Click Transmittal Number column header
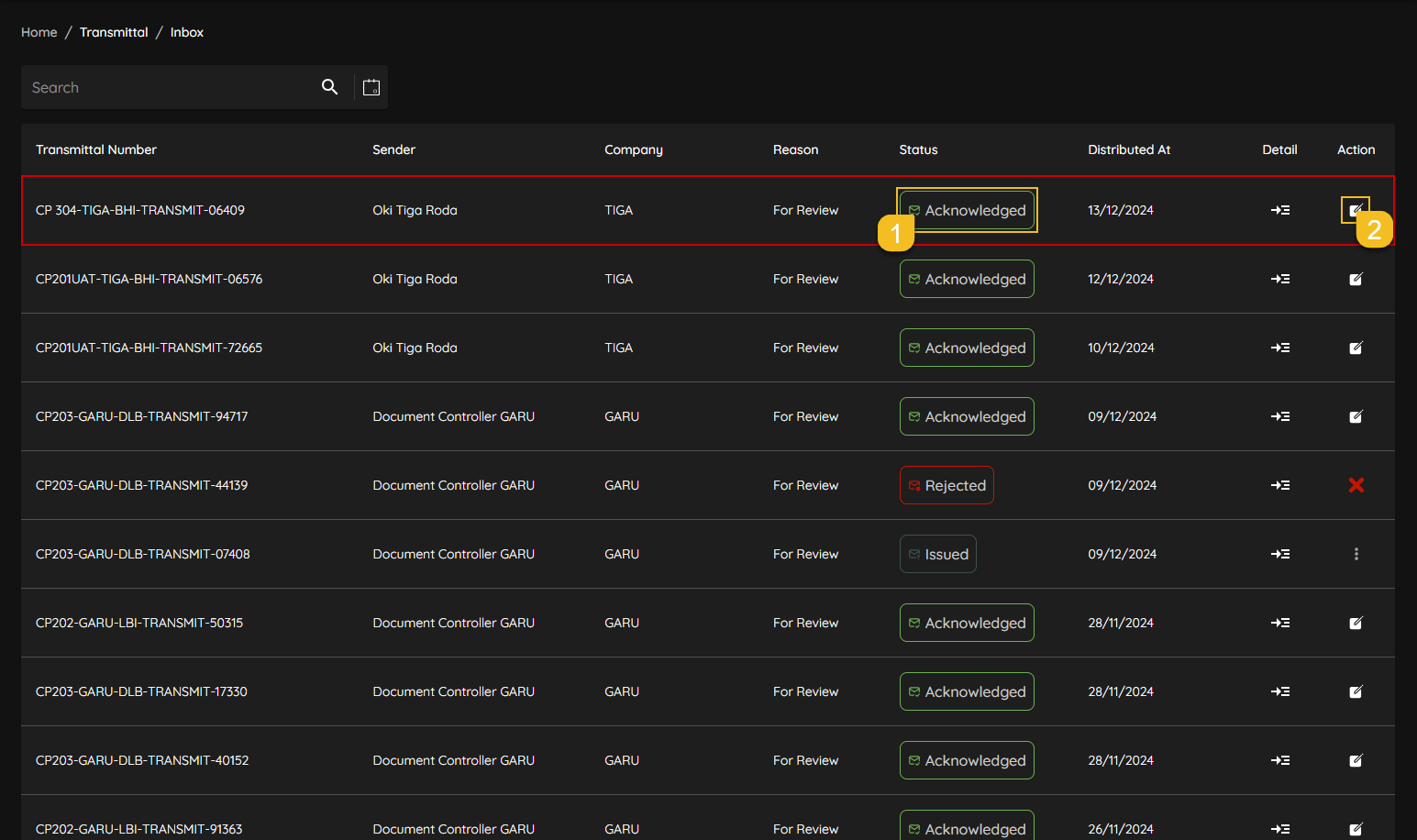 tap(96, 149)
